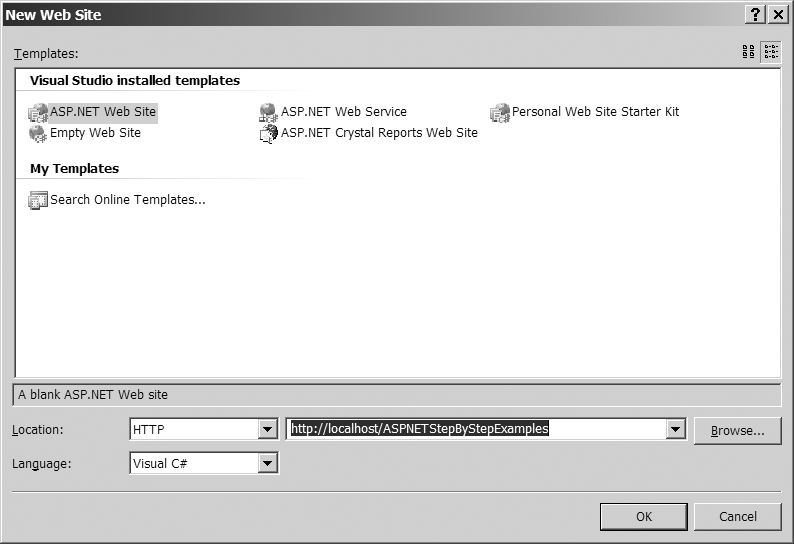Screen dimensions: 794x544
Task: Click the 'Language:' label
Action: coord(42,463)
